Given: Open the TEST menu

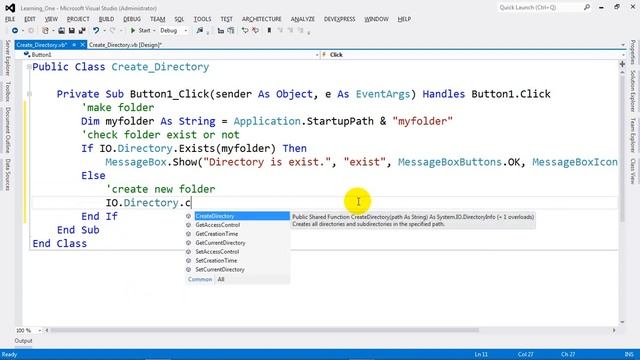Looking at the screenshot, I should pos(227,19).
